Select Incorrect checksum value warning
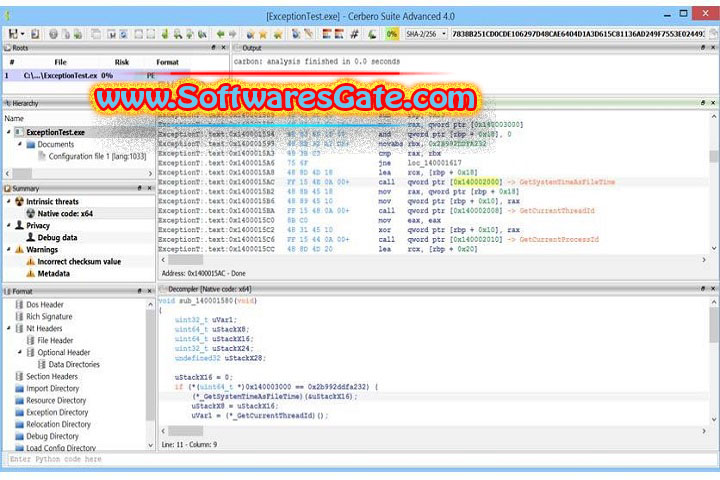This screenshot has width=720, height=480. point(79,261)
